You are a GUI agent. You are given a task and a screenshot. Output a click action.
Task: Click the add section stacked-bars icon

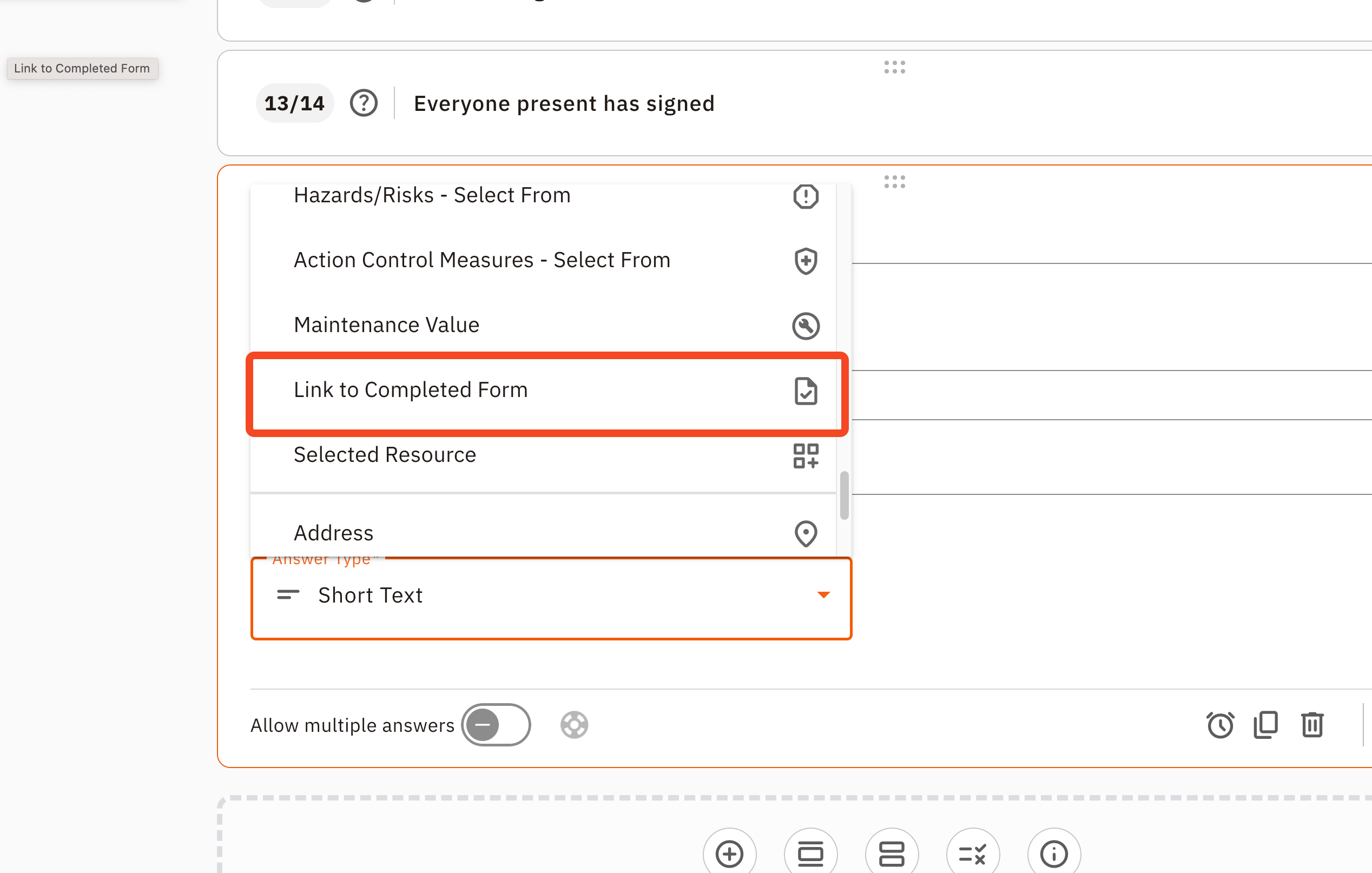pyautogui.click(x=891, y=854)
